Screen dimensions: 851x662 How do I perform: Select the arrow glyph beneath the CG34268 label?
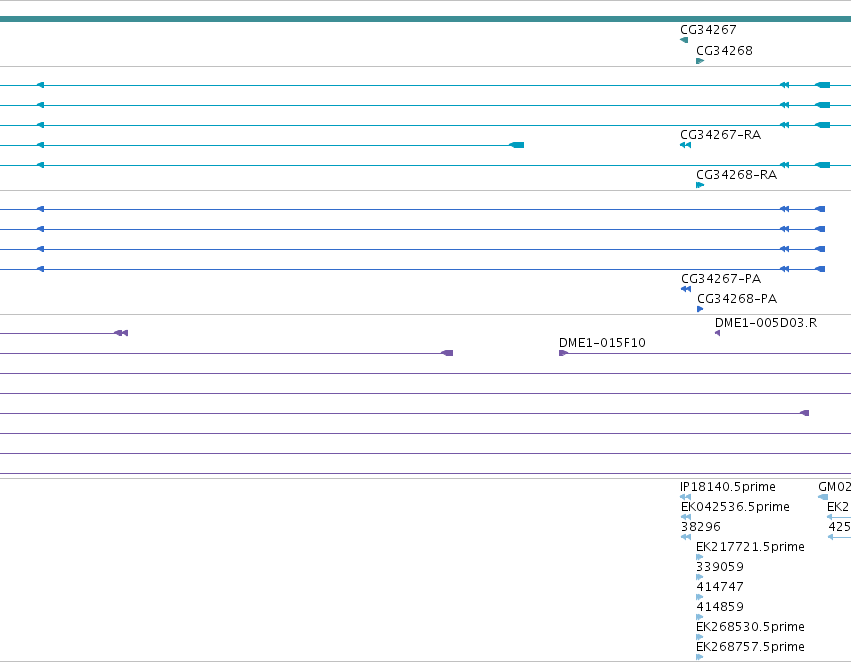click(700, 61)
